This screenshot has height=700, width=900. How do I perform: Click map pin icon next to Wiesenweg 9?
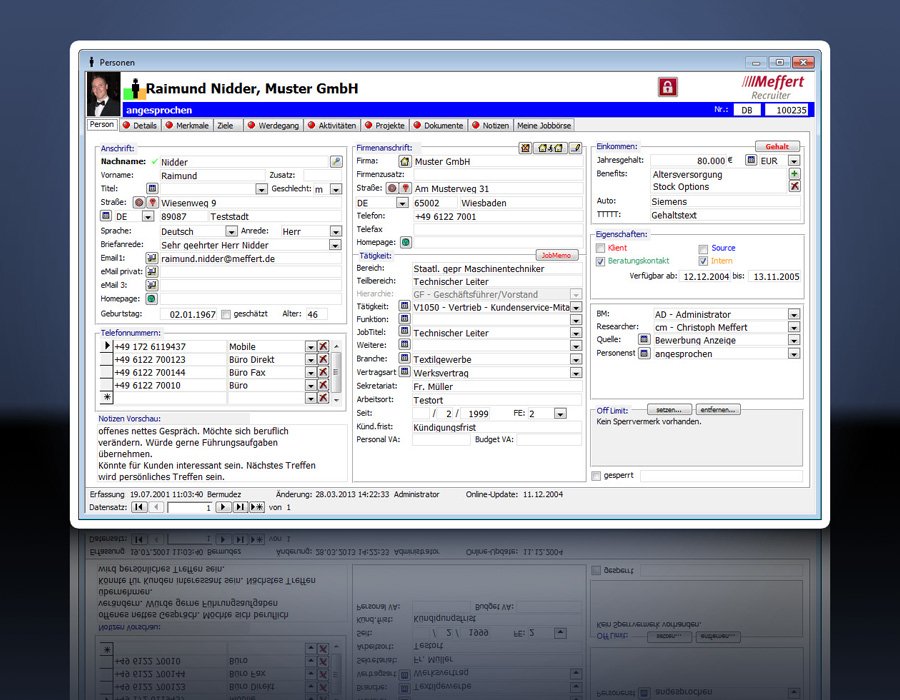pos(152,203)
